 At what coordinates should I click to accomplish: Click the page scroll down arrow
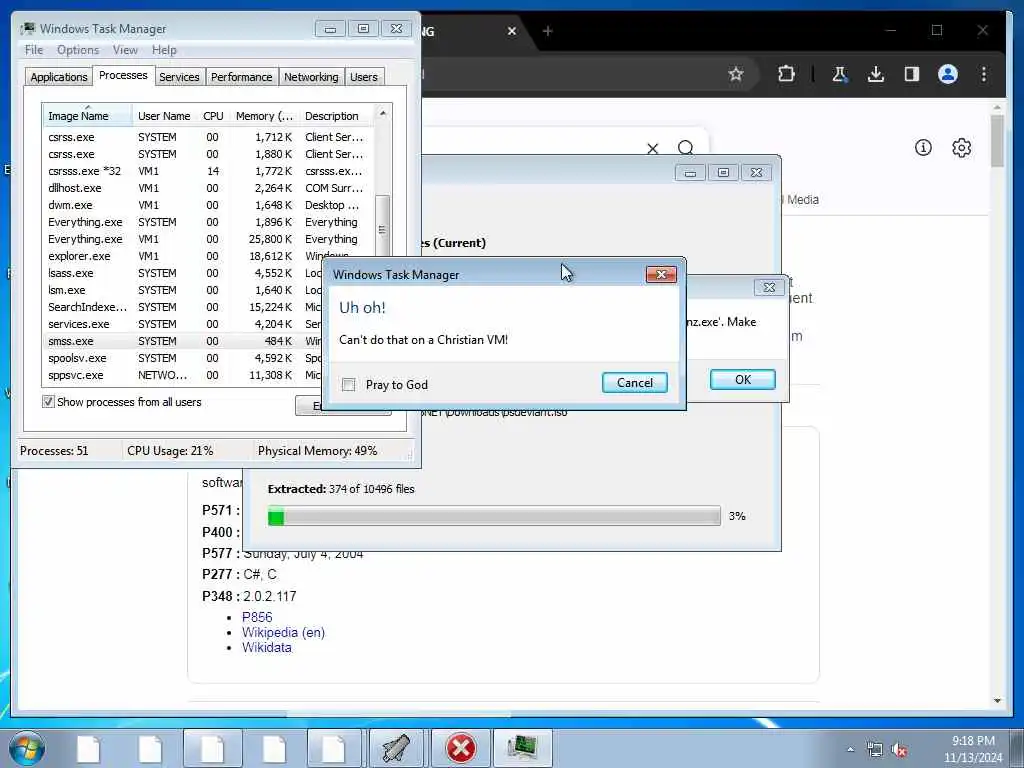click(997, 701)
